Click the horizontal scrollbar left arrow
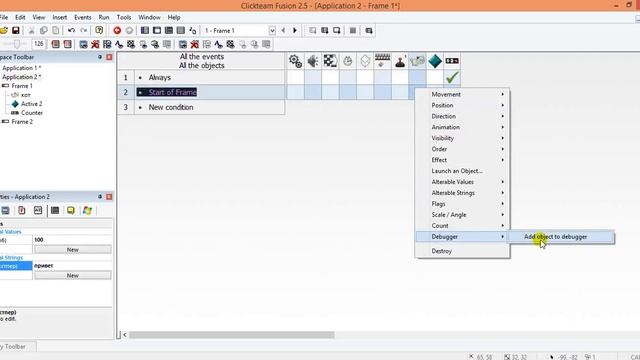This screenshot has width=640, height=360. click(x=125, y=335)
